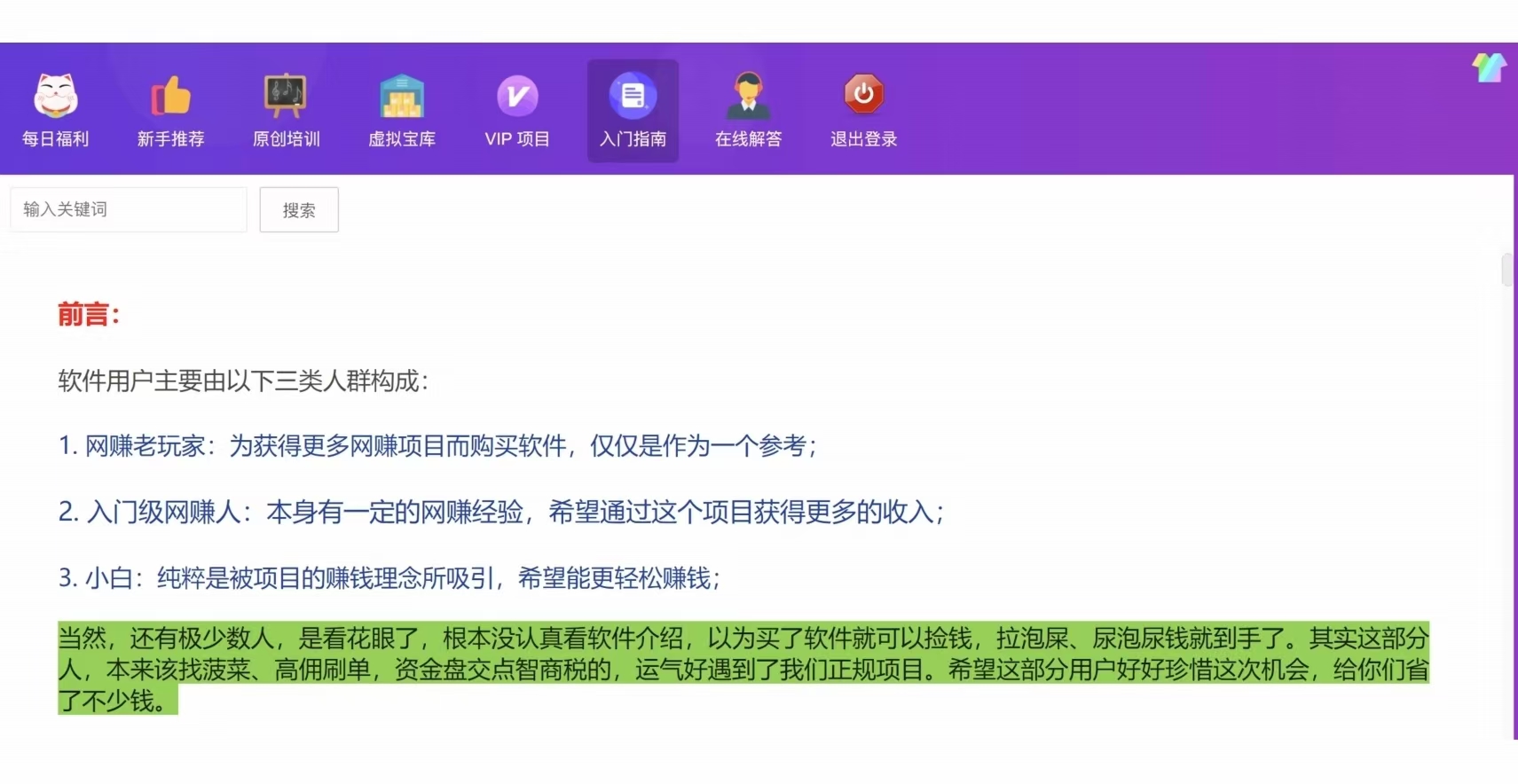Click the green highlighted paragraph starting 当然

pyautogui.click(x=743, y=669)
